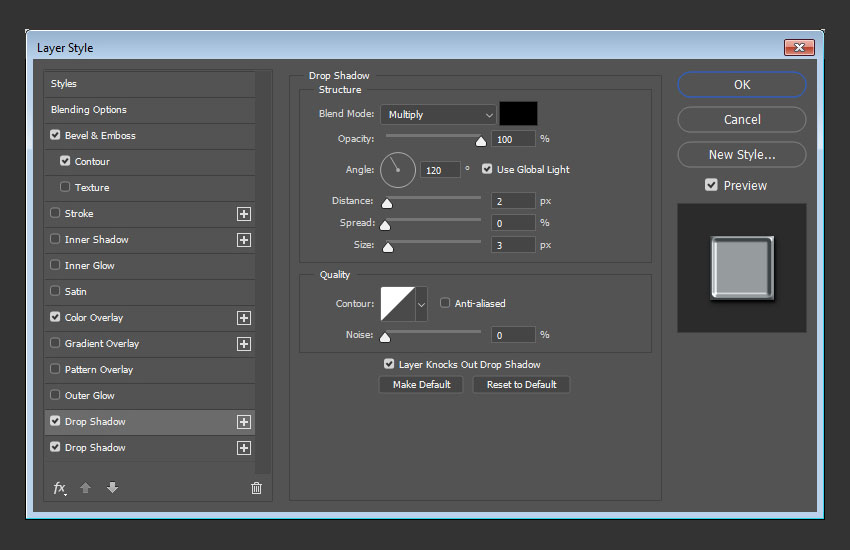Click the Make Default button
This screenshot has height=550, width=850.
click(421, 385)
